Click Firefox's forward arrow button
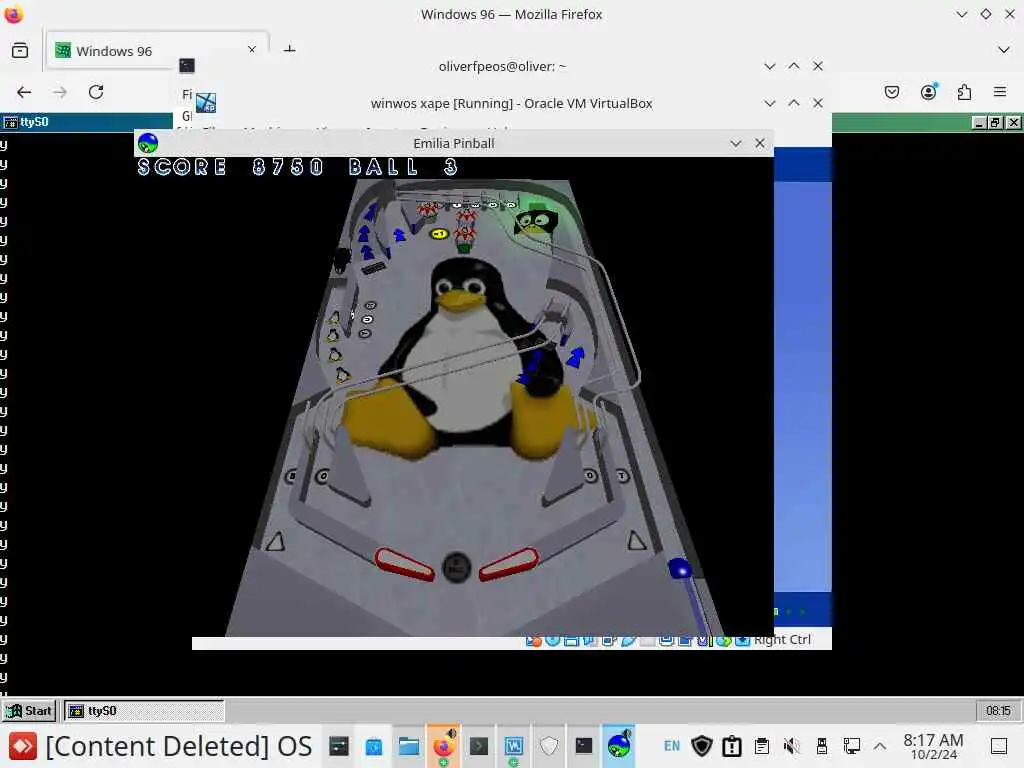The height and width of the screenshot is (768, 1024). (60, 92)
